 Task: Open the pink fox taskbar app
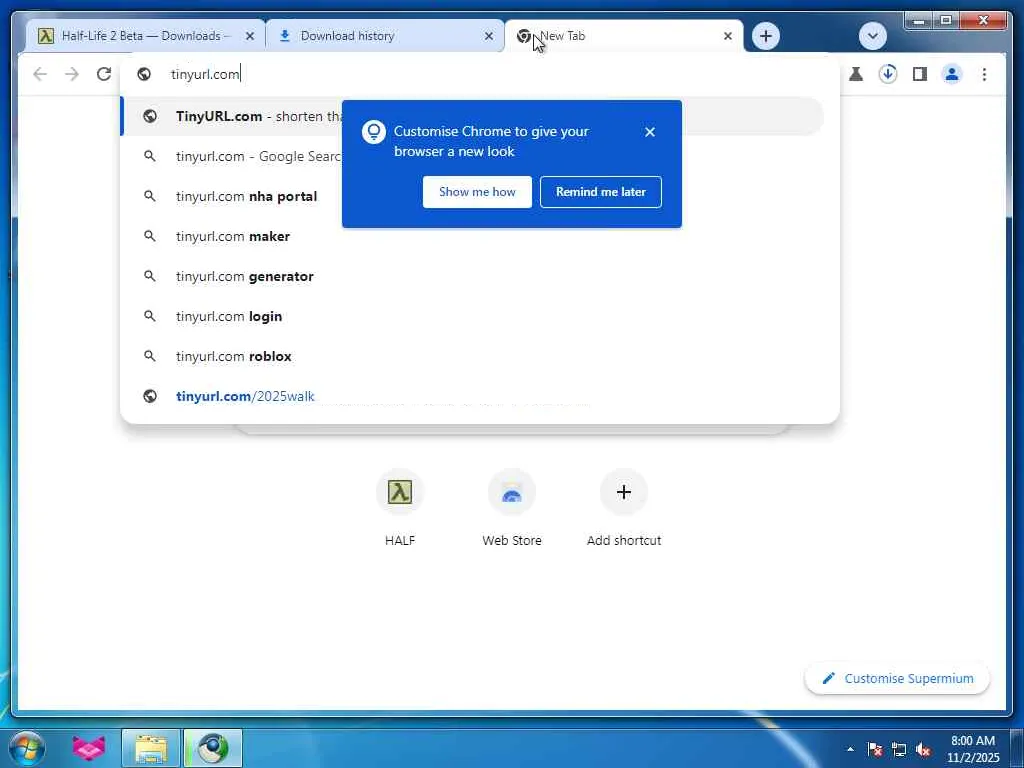pos(89,748)
